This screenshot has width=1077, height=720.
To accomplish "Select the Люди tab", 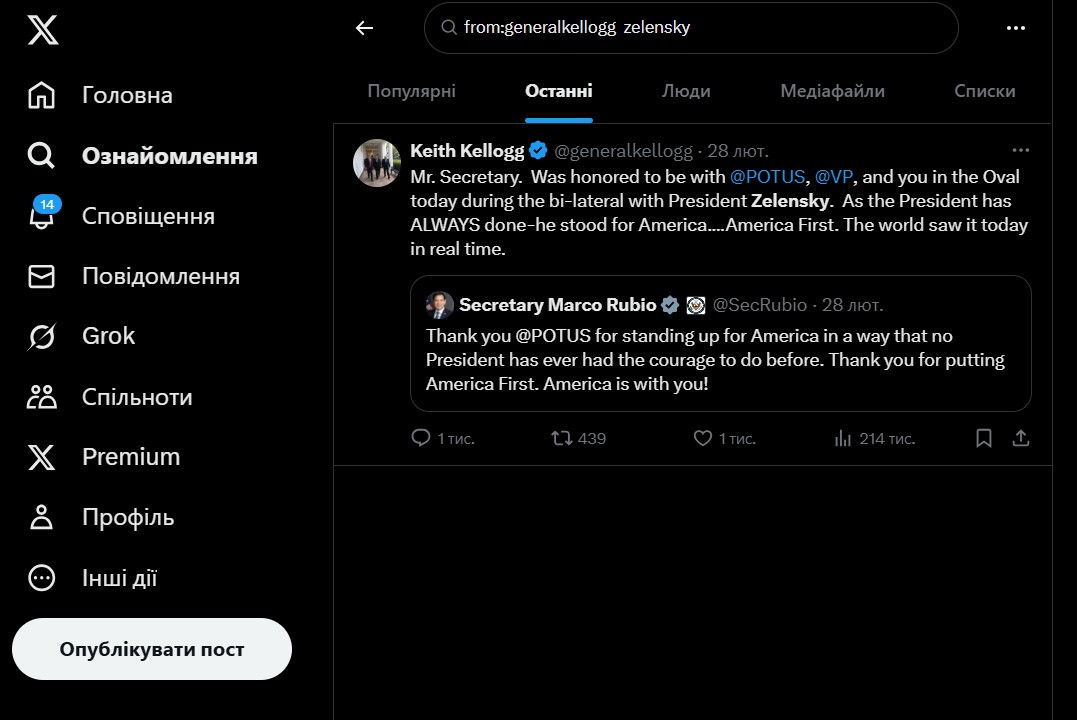I will click(x=685, y=91).
